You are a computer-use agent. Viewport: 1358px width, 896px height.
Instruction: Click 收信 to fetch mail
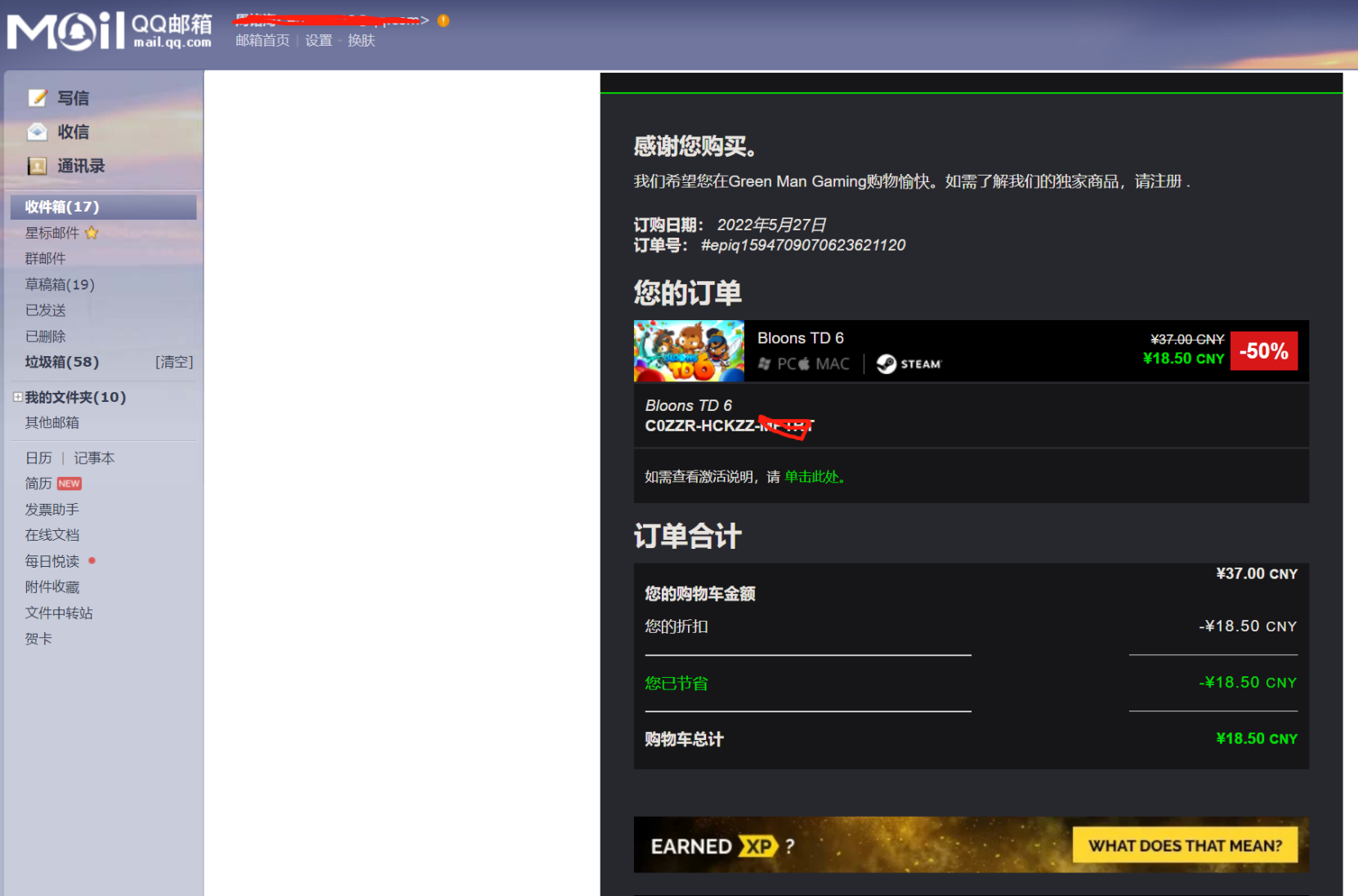coord(74,132)
